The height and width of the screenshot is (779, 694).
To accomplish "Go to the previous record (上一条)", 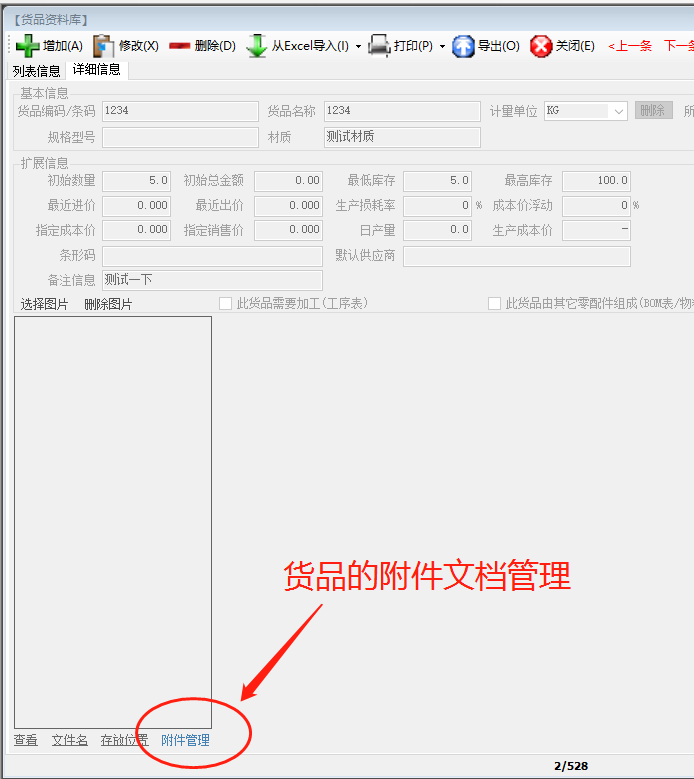I will pos(630,46).
